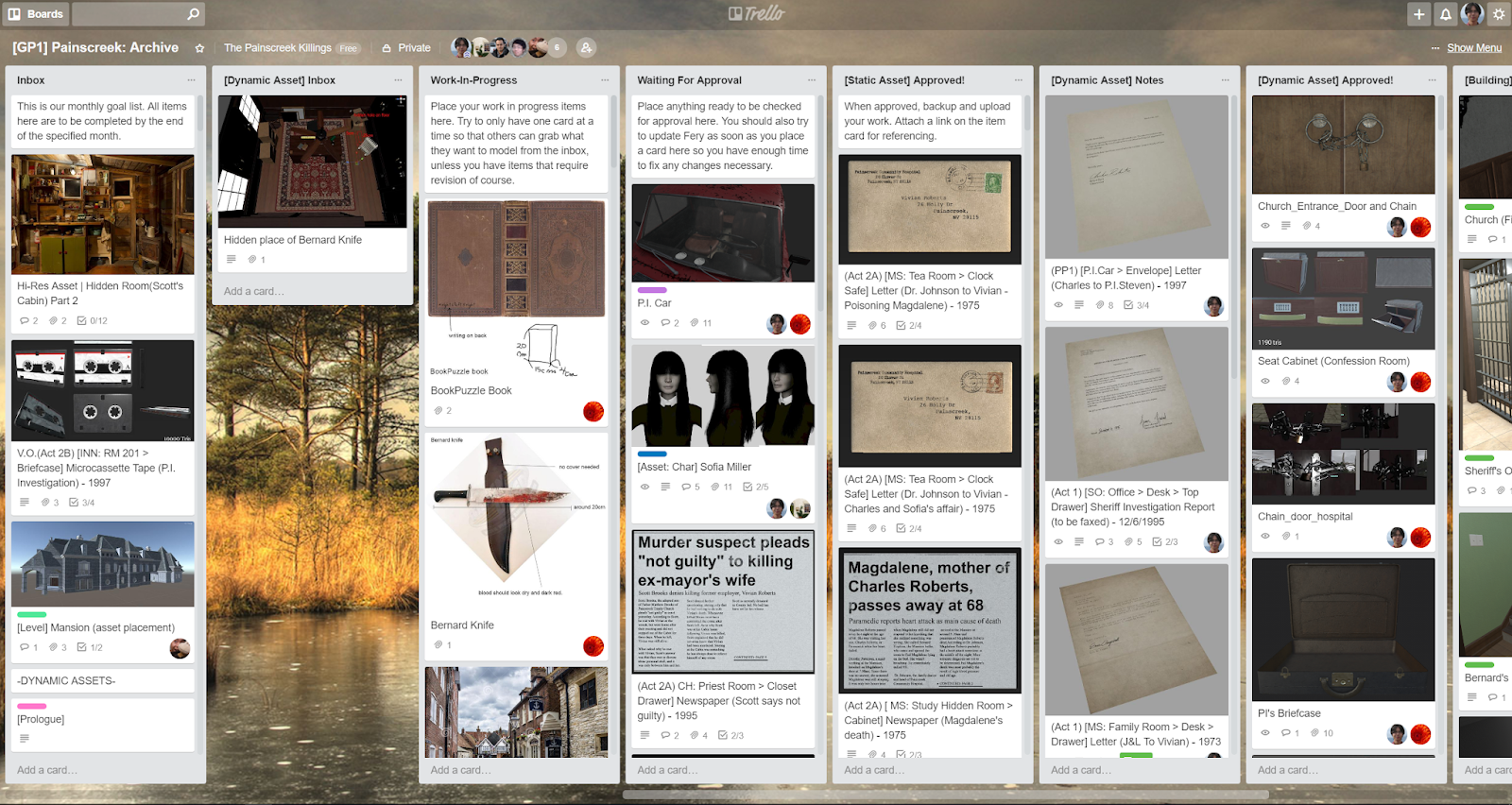The image size is (1512, 805).
Task: Click blue label on Sofia Miller card
Action: point(652,454)
